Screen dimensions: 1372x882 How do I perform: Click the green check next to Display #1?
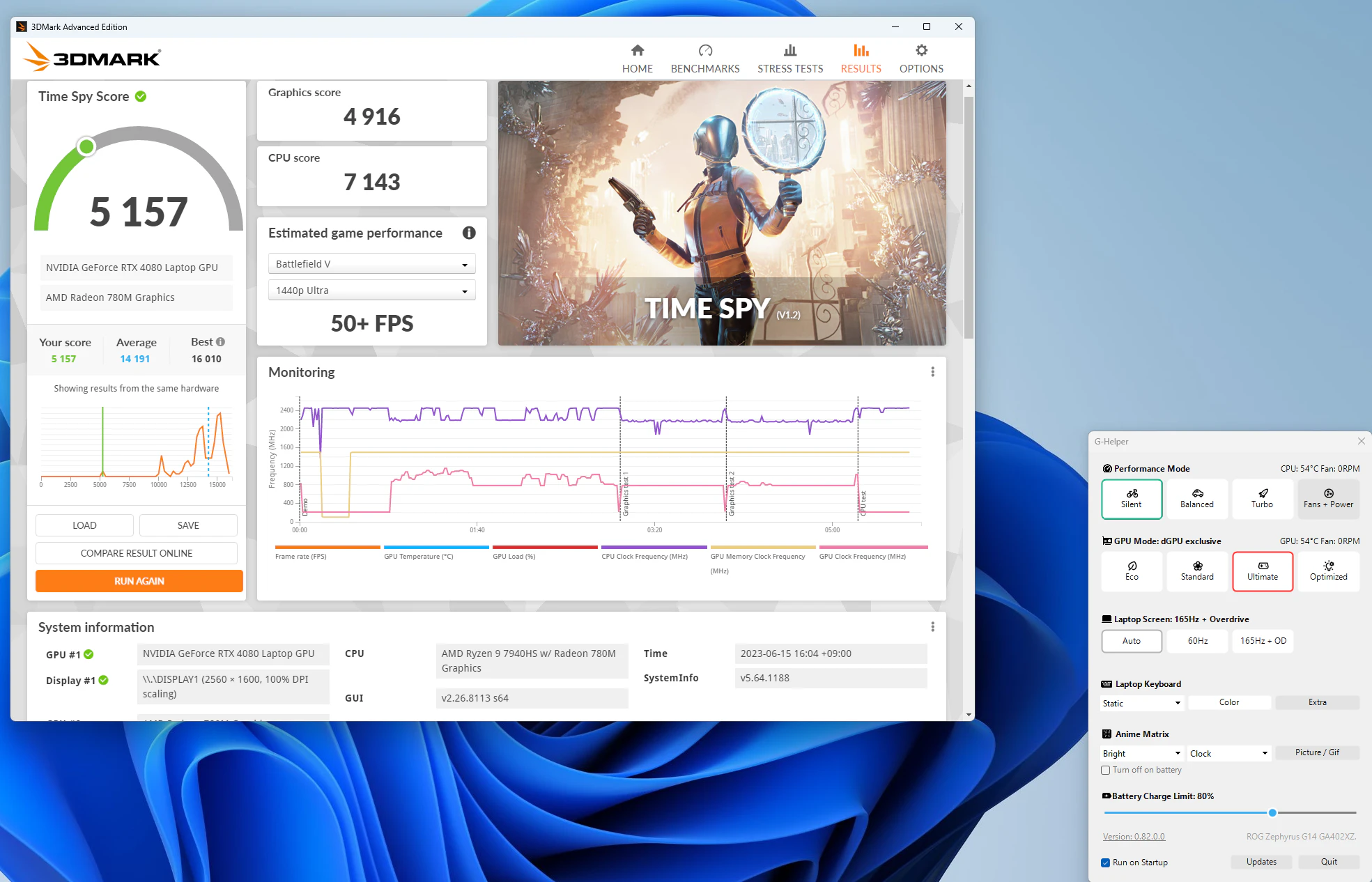[x=103, y=680]
